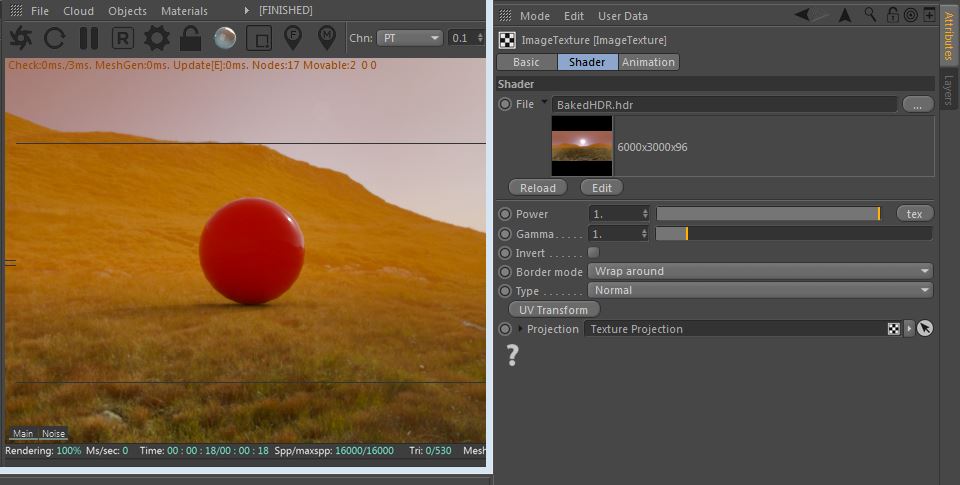Open the Border mode Wrap around dropdown
This screenshot has width=960, height=485.
[760, 271]
